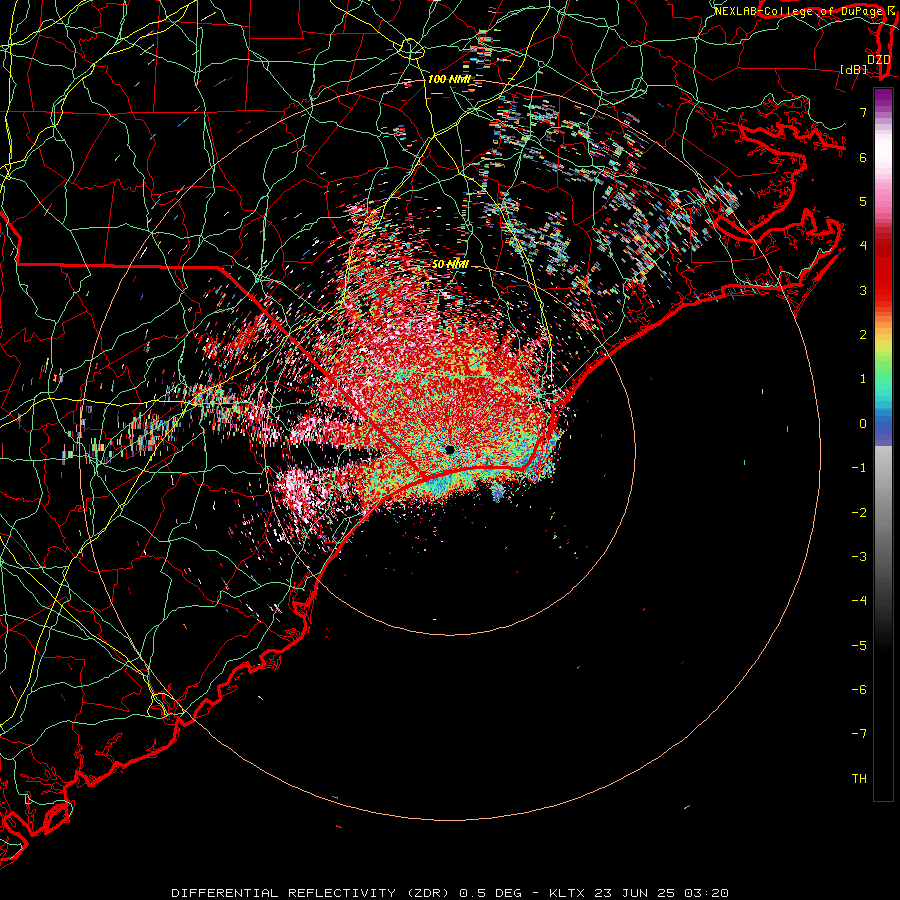
Task: Click the 03:20 timestamp text
Action: click(706, 893)
